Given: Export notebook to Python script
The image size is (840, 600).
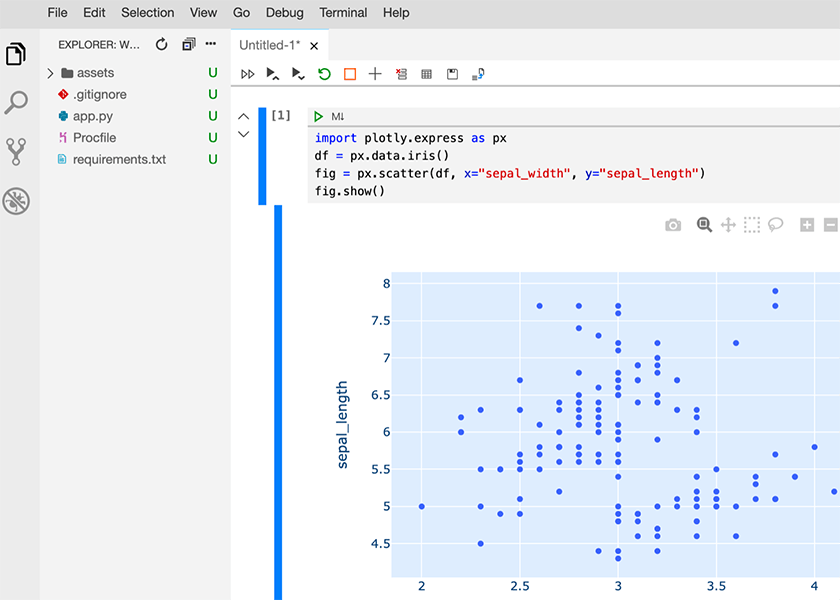Looking at the screenshot, I should tap(478, 74).
